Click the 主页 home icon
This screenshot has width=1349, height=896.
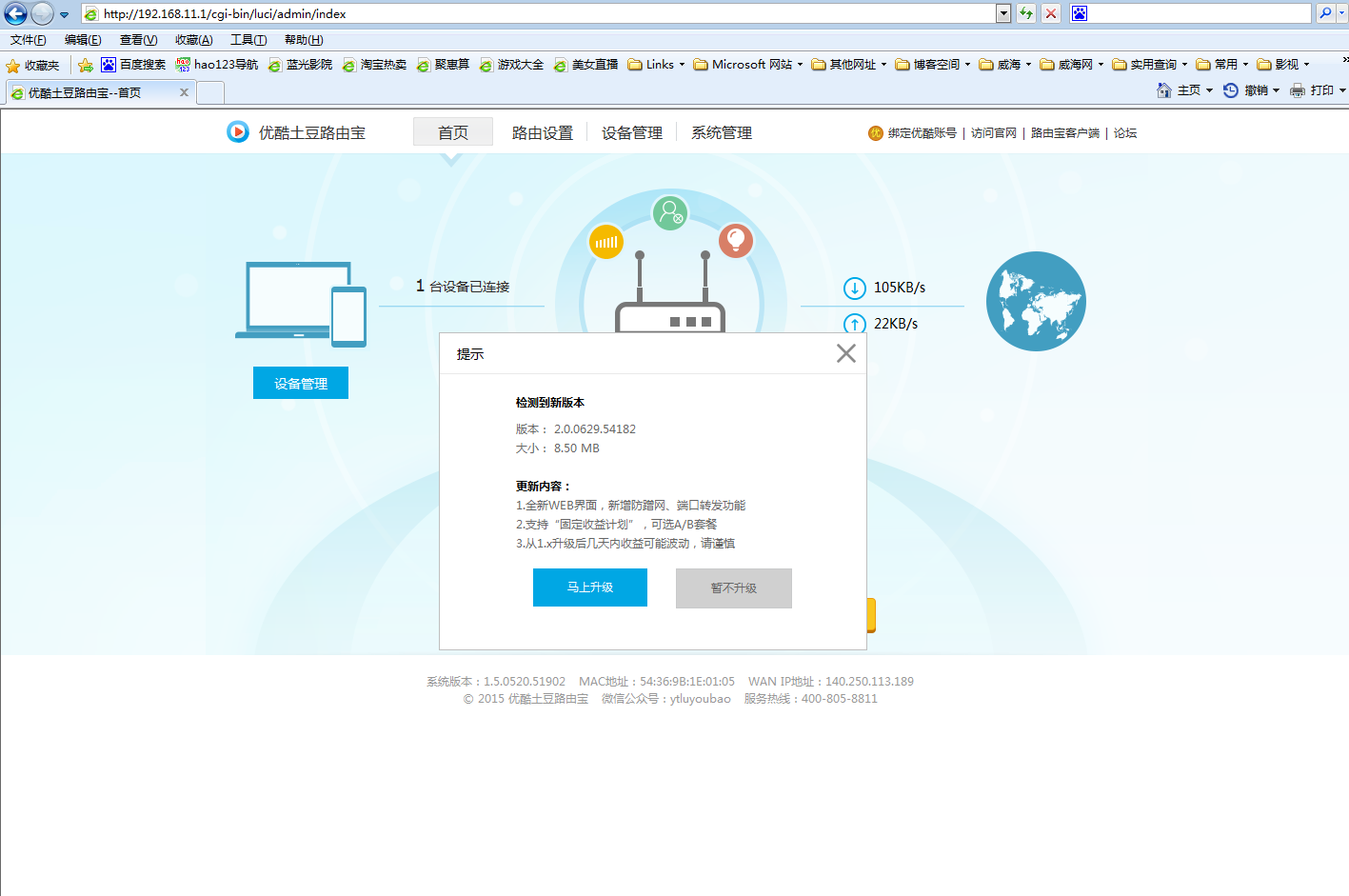click(x=1164, y=90)
